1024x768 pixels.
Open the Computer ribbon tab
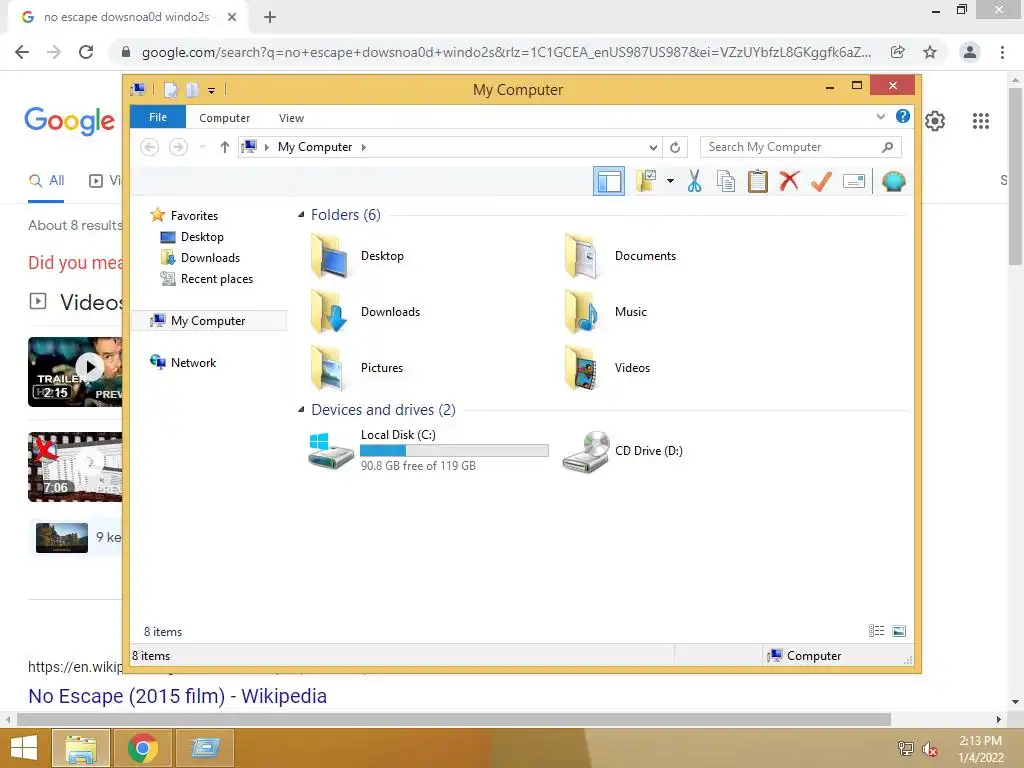point(225,118)
